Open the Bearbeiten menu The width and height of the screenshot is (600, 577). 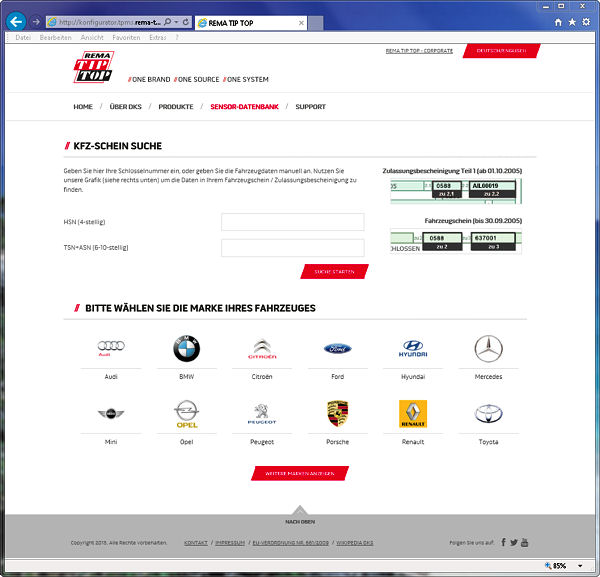[55, 37]
